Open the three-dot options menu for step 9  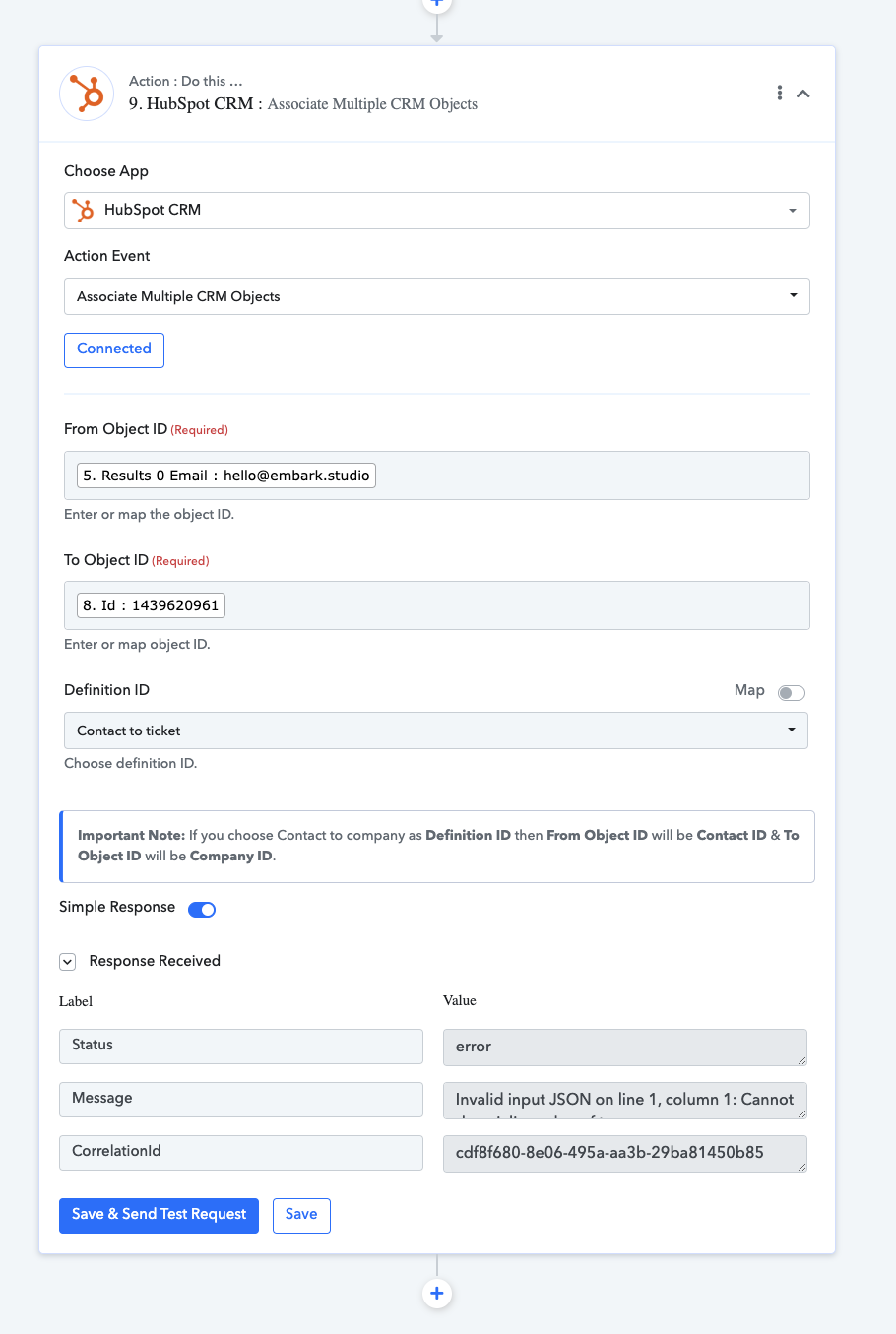tap(780, 93)
